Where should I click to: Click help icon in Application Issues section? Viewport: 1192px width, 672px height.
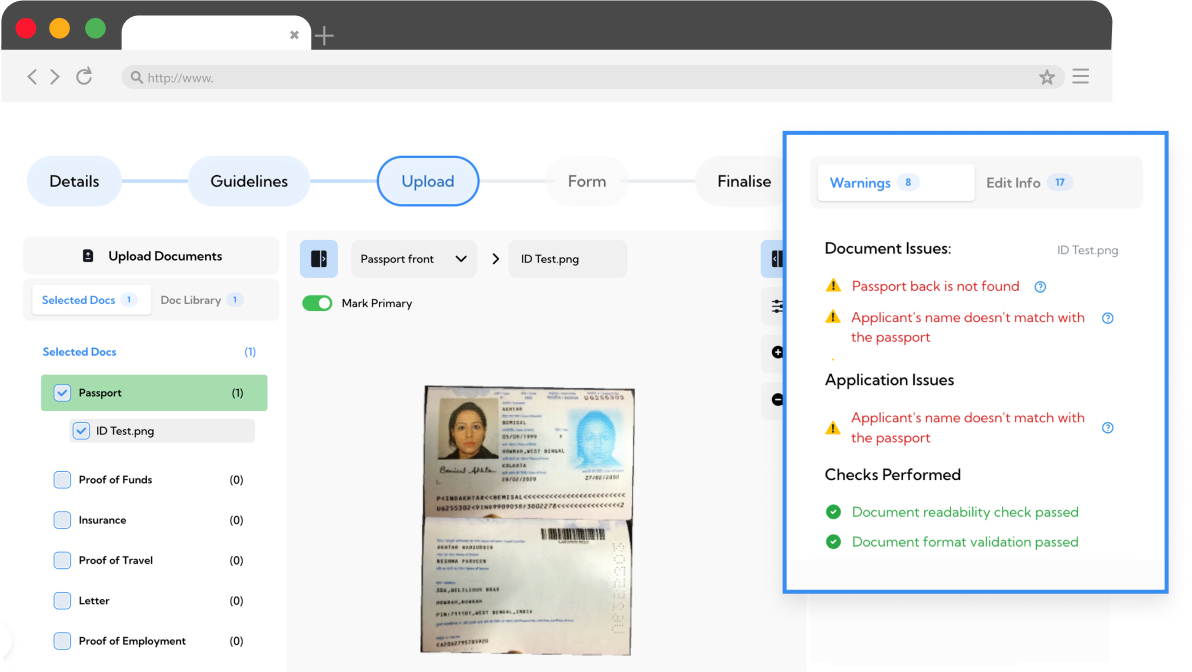pyautogui.click(x=1107, y=428)
